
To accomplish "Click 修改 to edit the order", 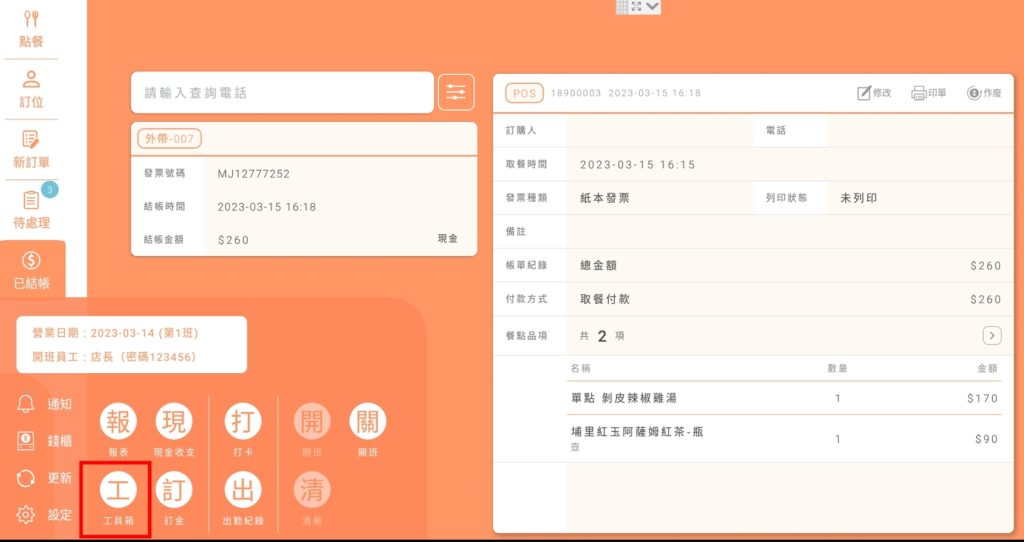I will pyautogui.click(x=874, y=93).
